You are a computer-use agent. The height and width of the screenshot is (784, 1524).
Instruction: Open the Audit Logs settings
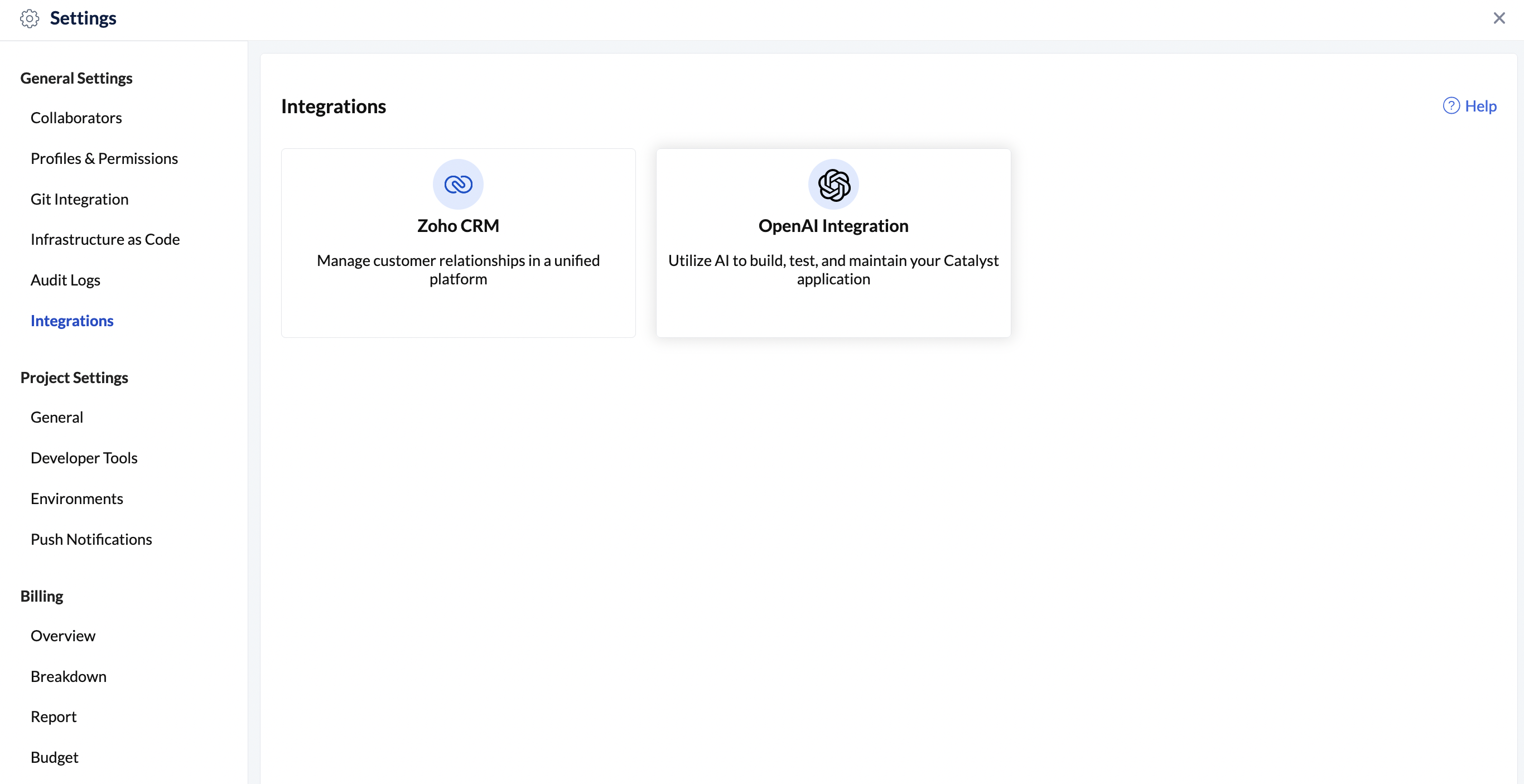click(x=65, y=279)
